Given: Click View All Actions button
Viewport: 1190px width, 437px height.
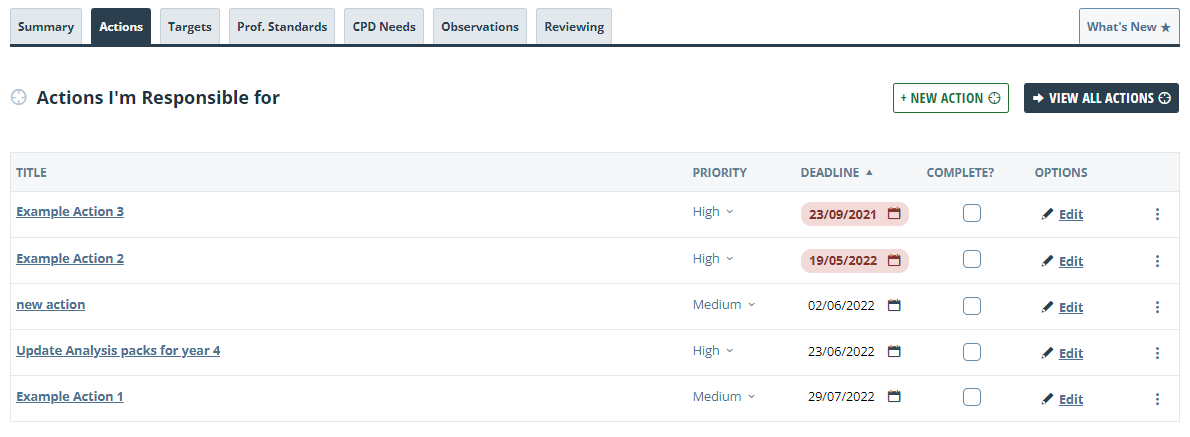Looking at the screenshot, I should tap(1101, 98).
